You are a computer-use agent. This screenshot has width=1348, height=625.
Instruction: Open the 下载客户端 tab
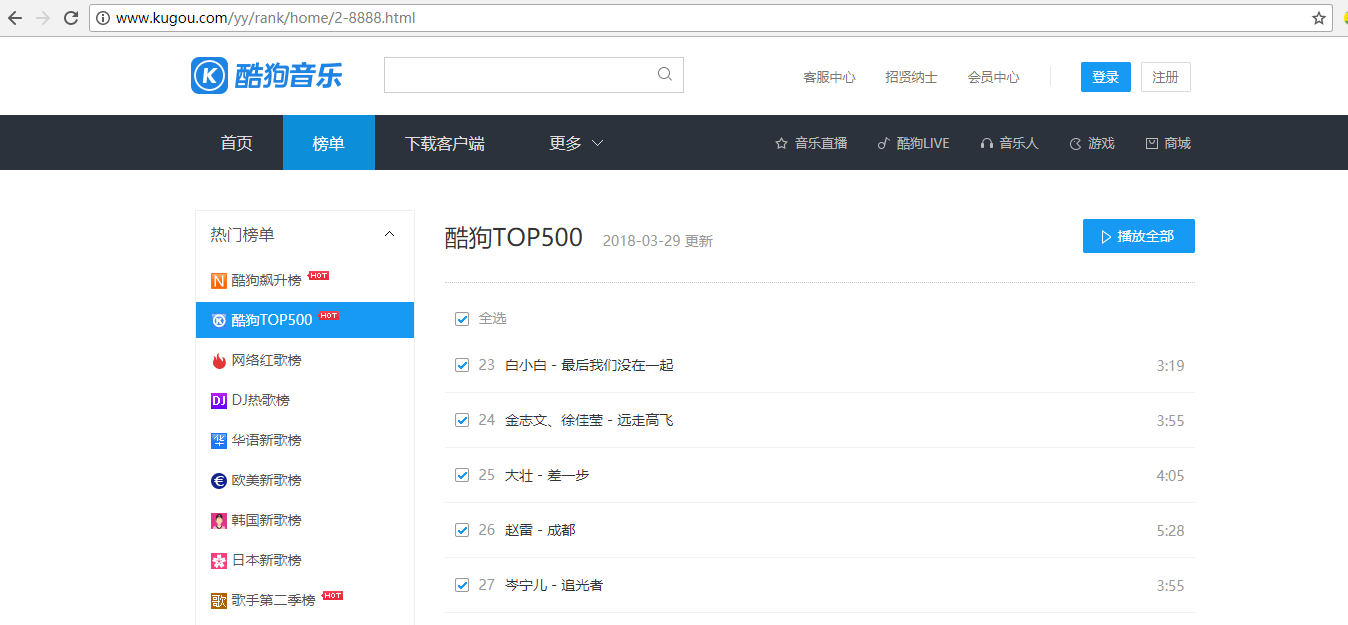(x=445, y=143)
